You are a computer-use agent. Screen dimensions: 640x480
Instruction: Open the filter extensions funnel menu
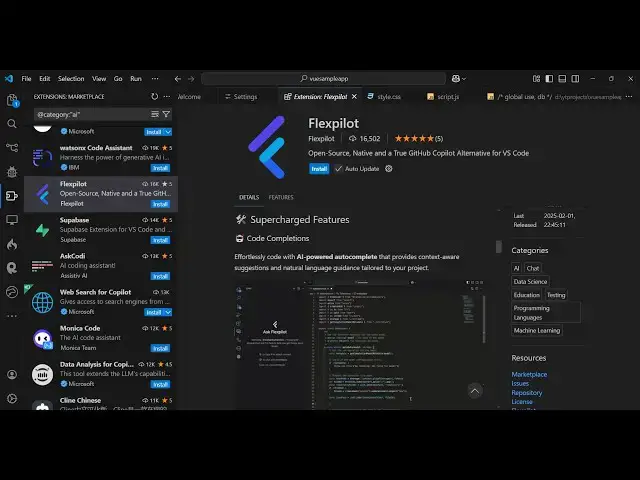[166, 114]
